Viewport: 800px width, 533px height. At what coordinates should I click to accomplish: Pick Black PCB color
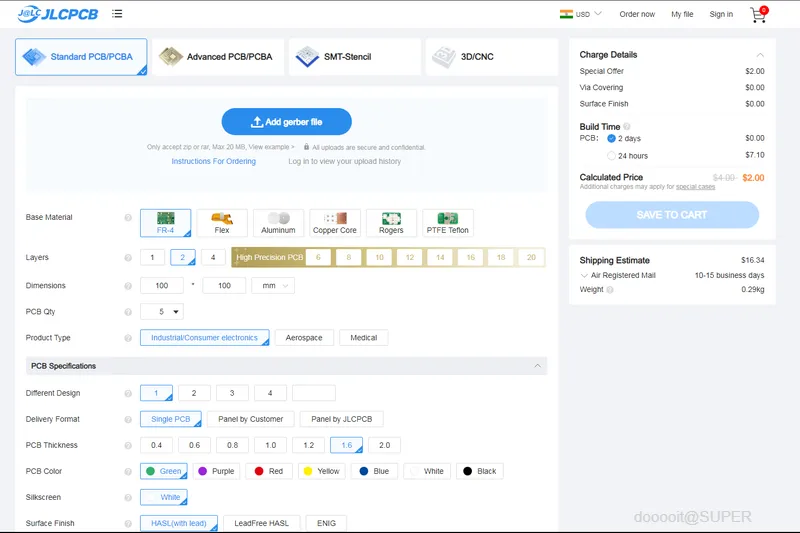click(480, 471)
